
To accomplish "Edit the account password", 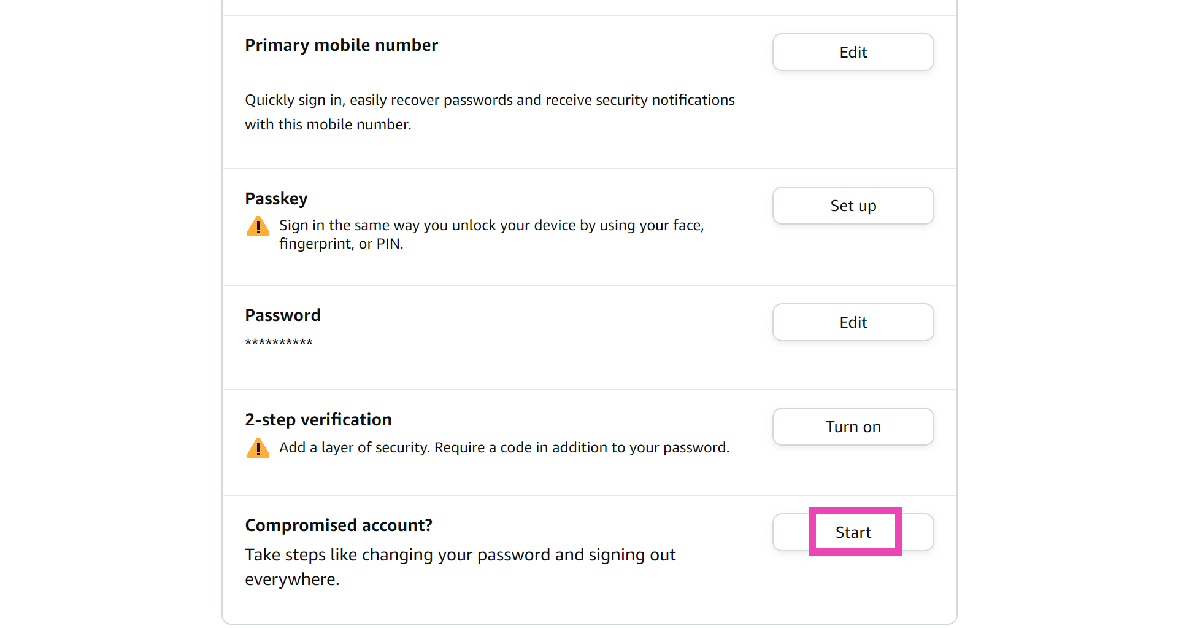I will click(x=853, y=322).
